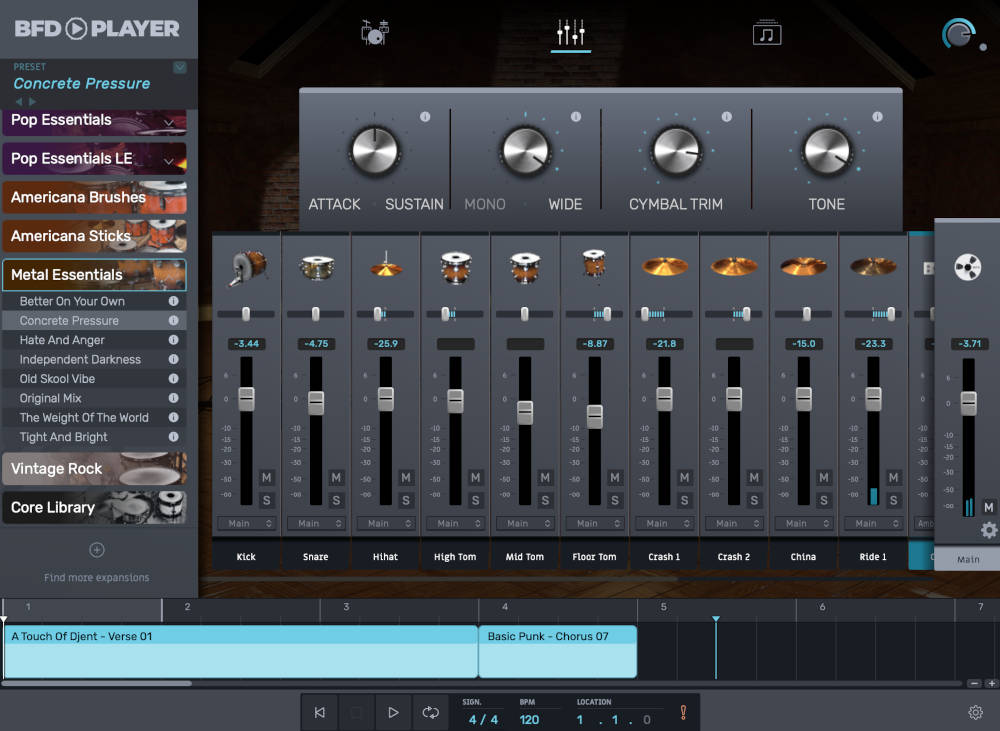Viewport: 1000px width, 731px height.
Task: Open the gear icon below the master fader
Action: pos(988,530)
